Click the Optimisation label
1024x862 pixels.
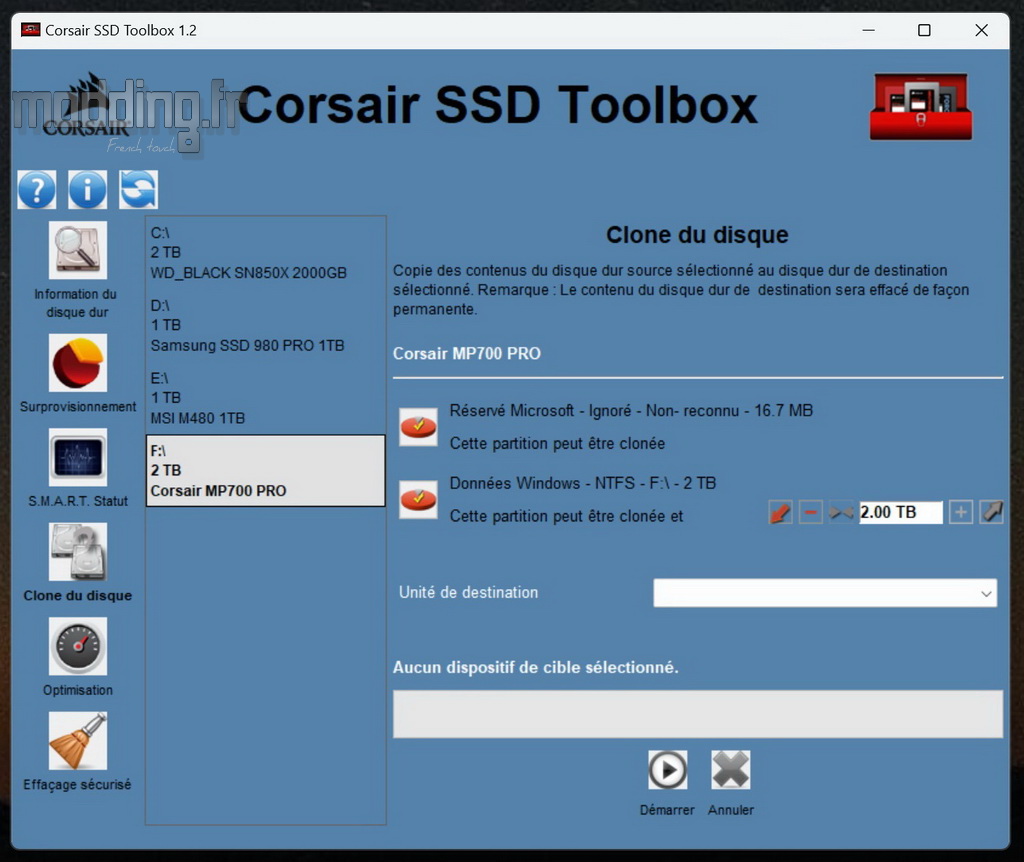point(78,690)
